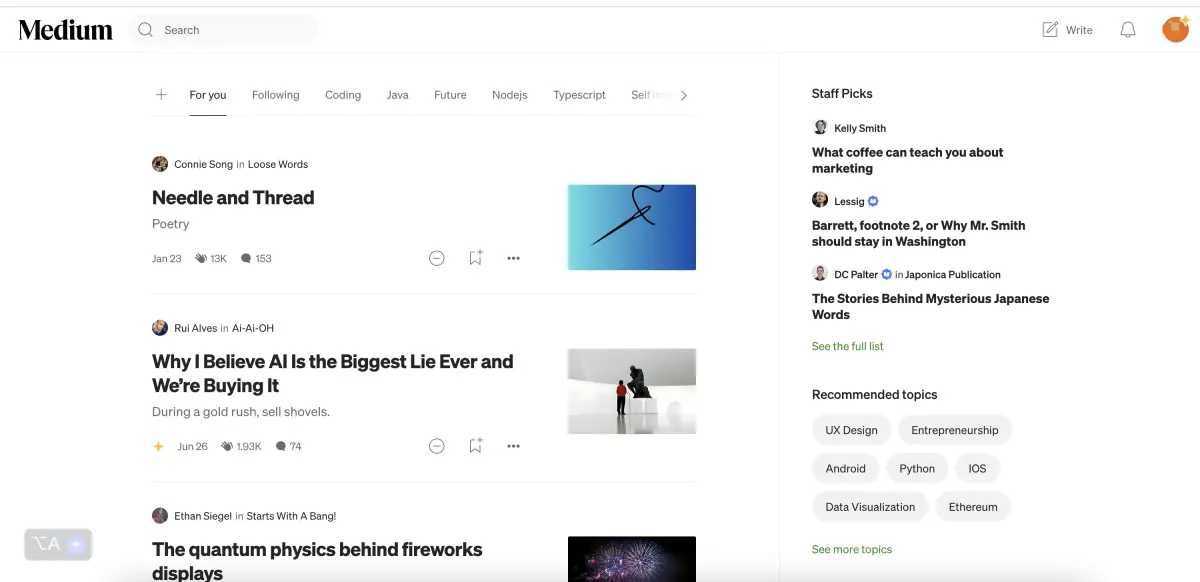The width and height of the screenshot is (1200, 582).
Task: Select the Ethereum topic chip
Action: click(973, 507)
